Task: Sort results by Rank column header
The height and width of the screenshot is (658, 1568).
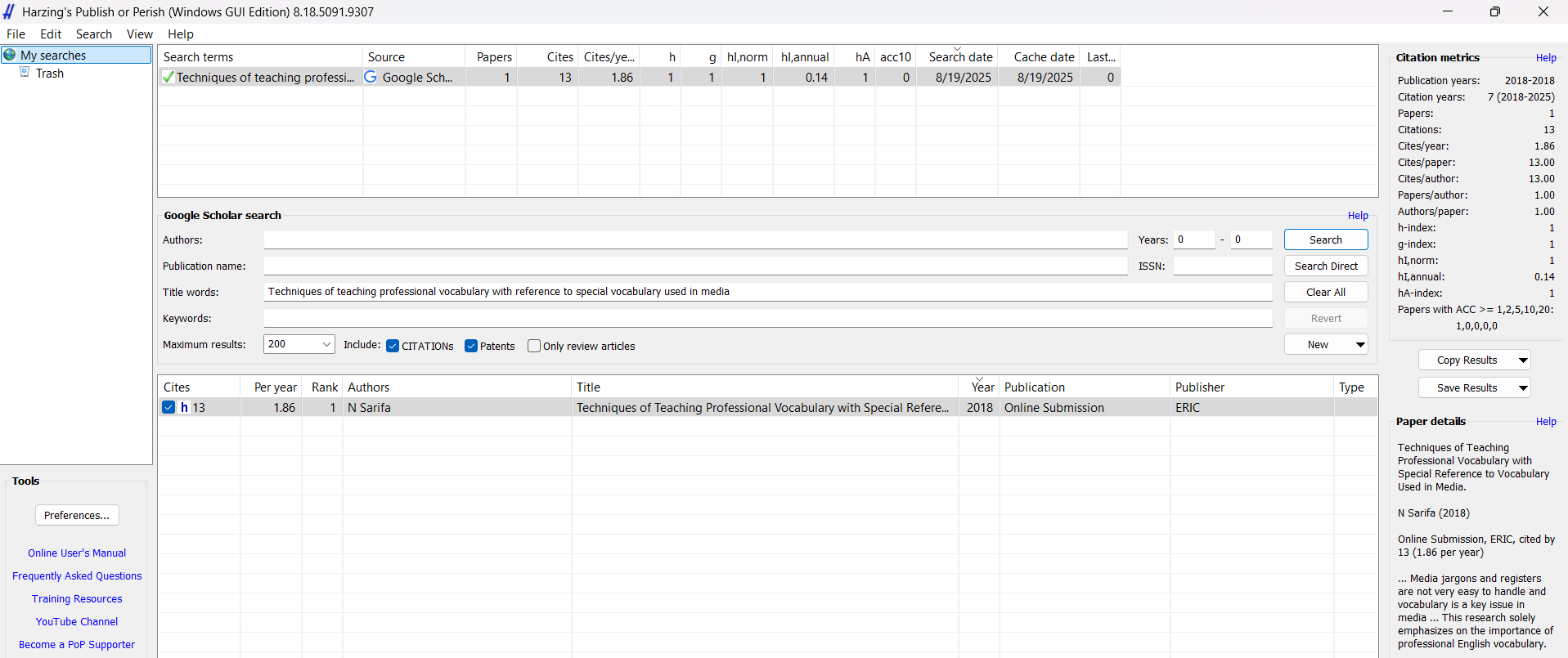Action: pyautogui.click(x=322, y=387)
